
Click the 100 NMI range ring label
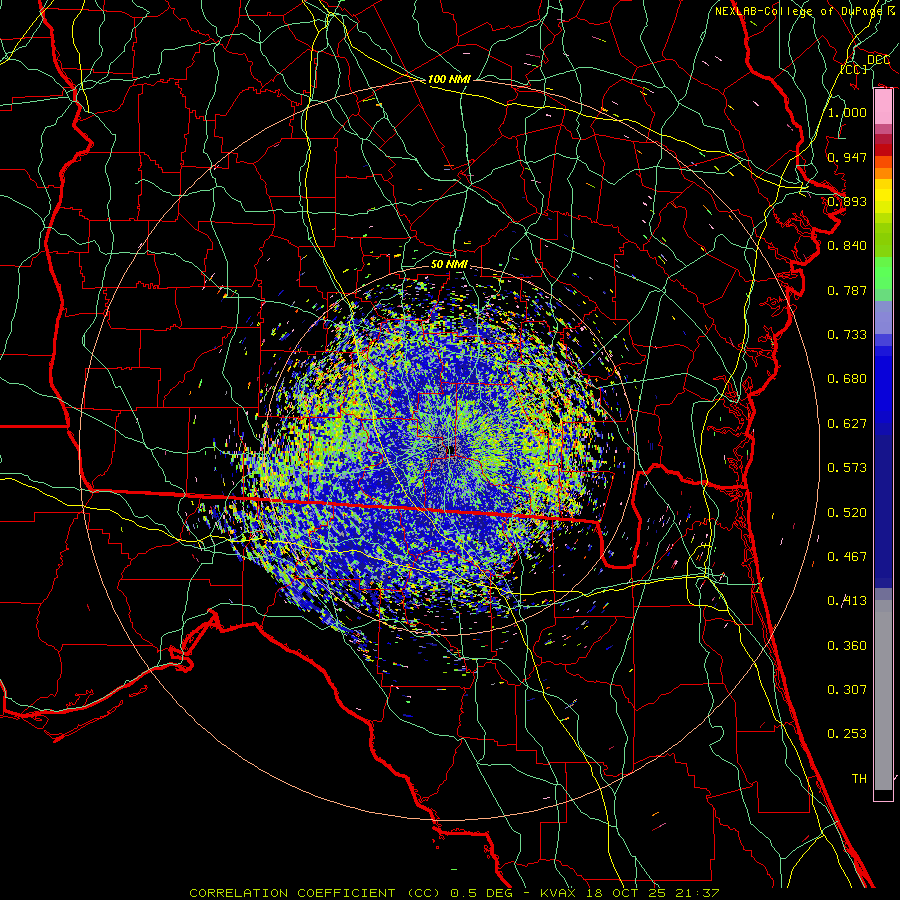[x=449, y=79]
